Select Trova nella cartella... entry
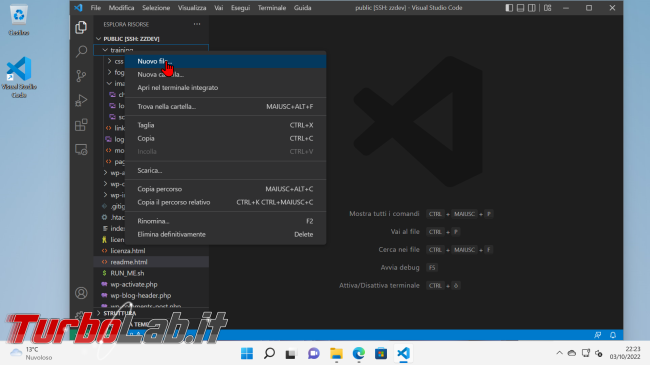The width and height of the screenshot is (650, 365). (226, 107)
